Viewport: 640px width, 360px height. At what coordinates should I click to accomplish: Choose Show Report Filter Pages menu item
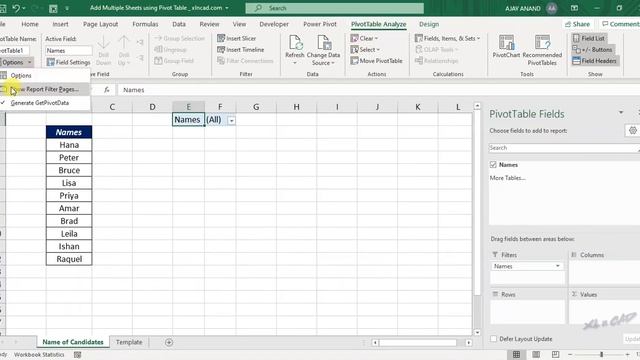[45, 89]
